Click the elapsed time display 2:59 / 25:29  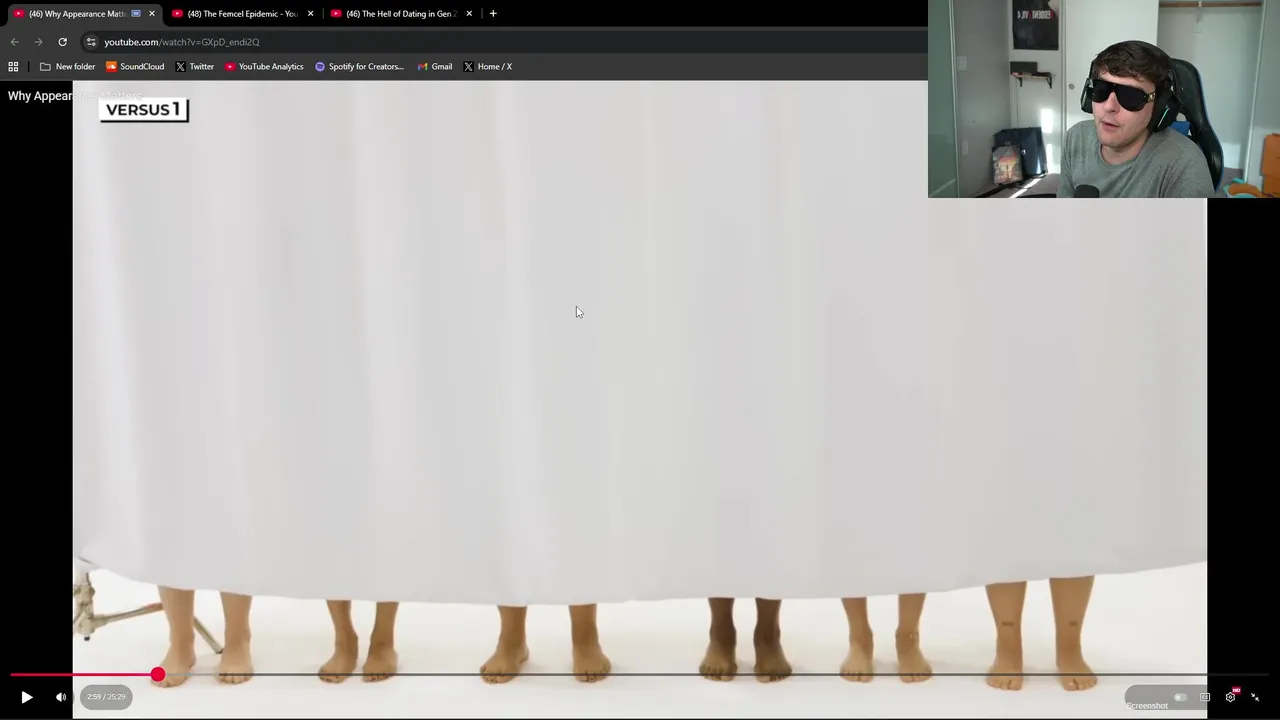(x=106, y=697)
